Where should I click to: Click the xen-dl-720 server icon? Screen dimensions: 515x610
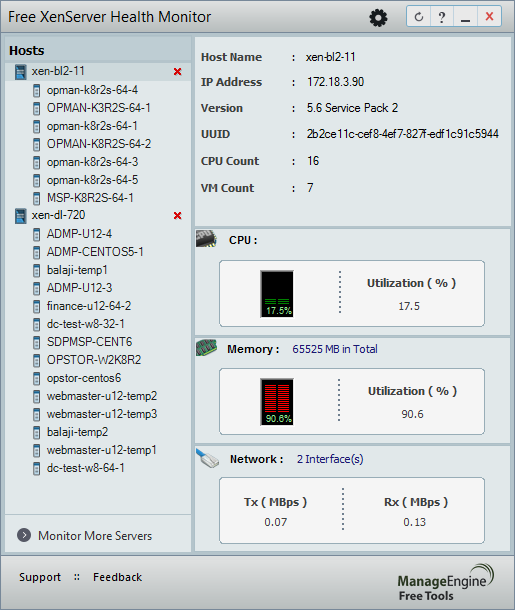[x=21, y=216]
